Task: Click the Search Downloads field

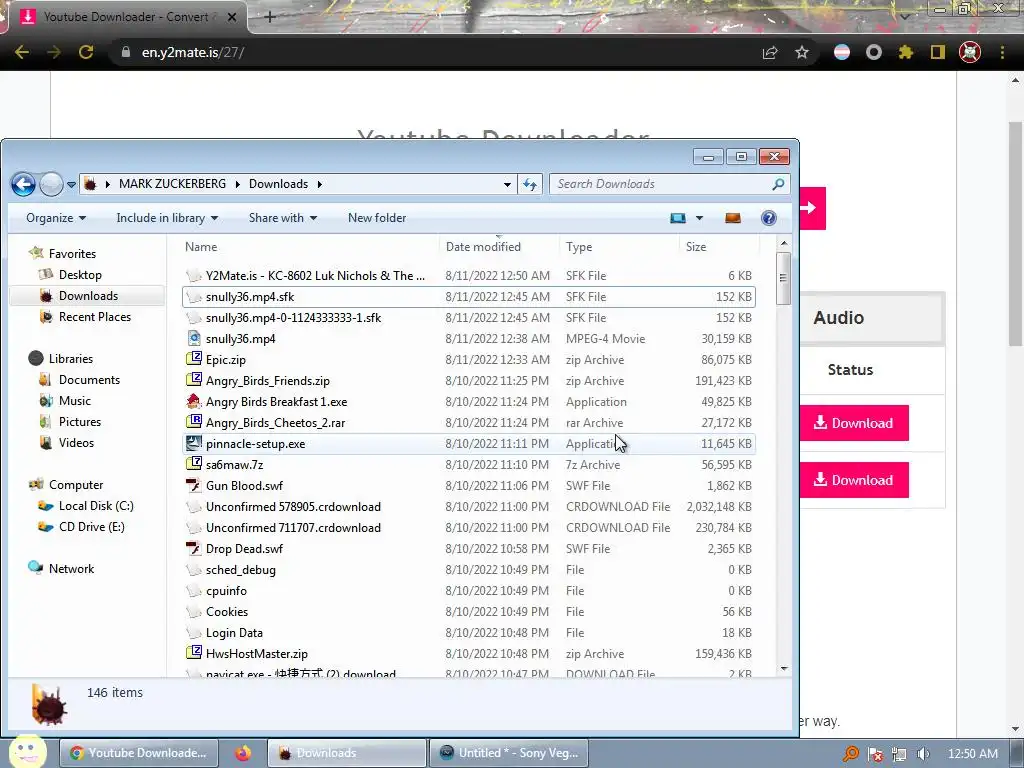Action: [x=669, y=184]
